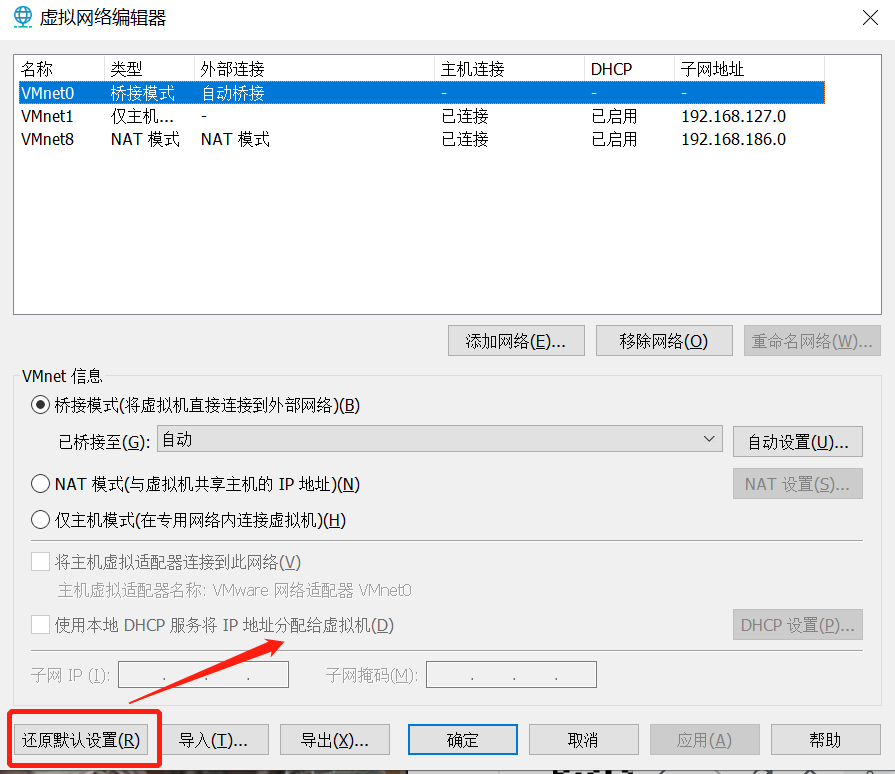The width and height of the screenshot is (895, 774).
Task: Click the 自动设置 button
Action: click(x=797, y=441)
